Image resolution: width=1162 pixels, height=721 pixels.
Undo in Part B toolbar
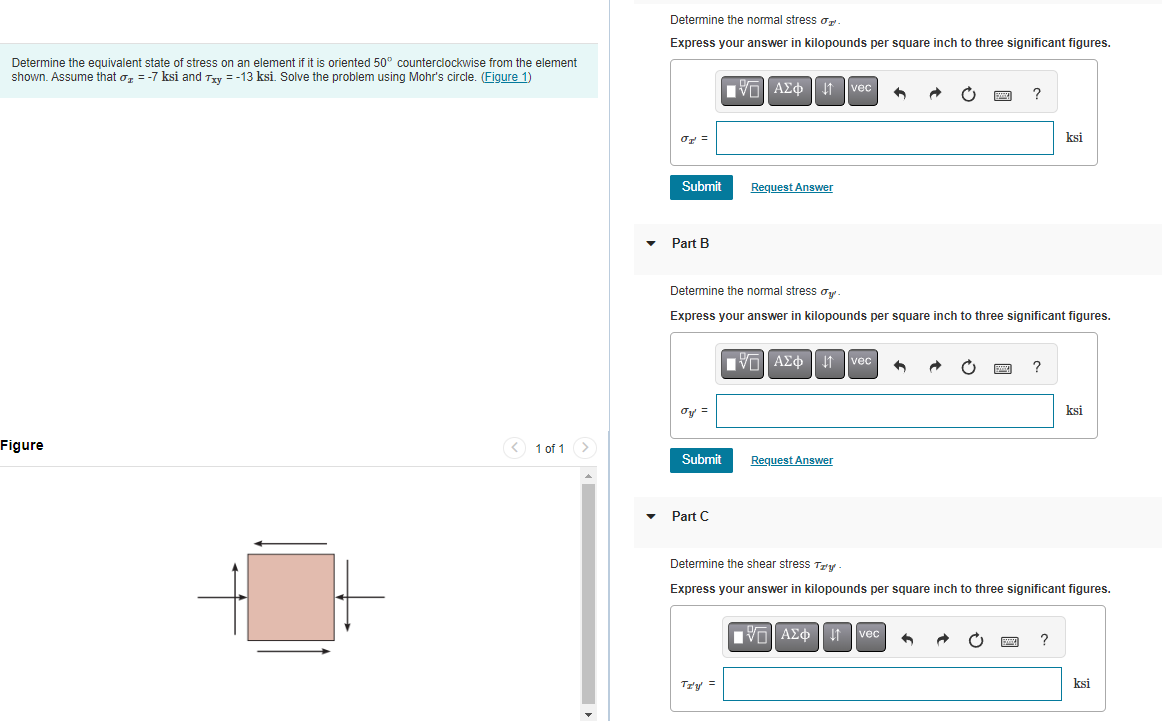pos(900,367)
